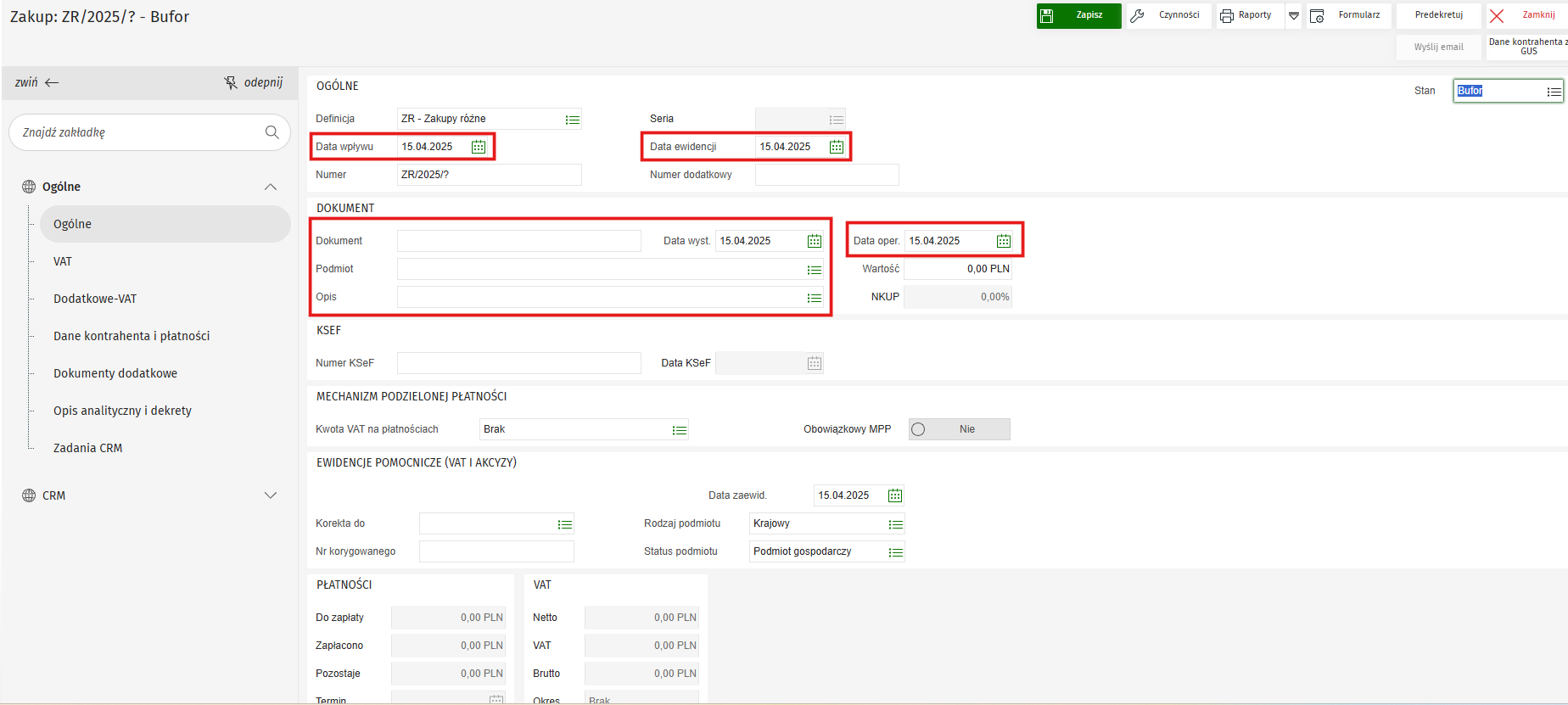Expand the CRM section in sidebar
The width and height of the screenshot is (1568, 705).
(x=271, y=495)
